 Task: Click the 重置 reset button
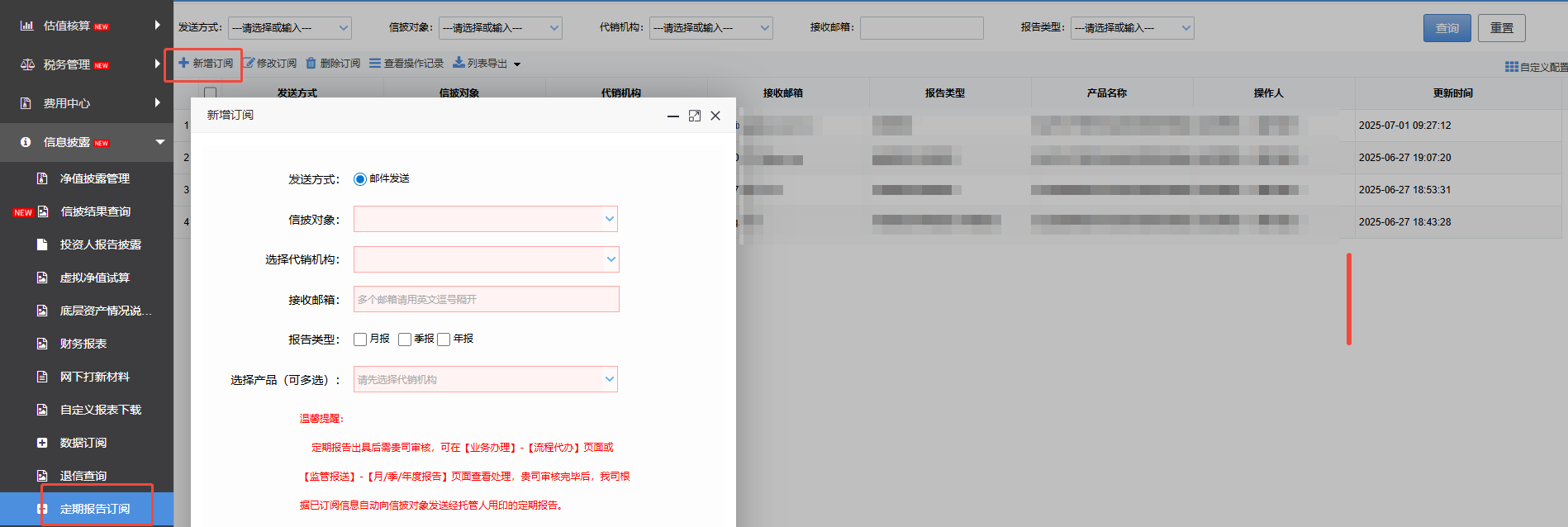(1502, 28)
